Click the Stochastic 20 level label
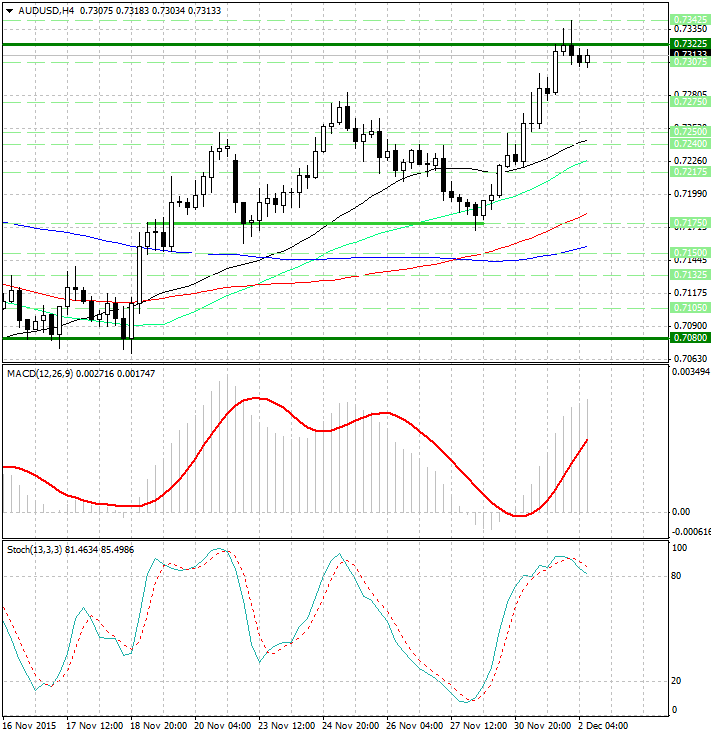The width and height of the screenshot is (711, 734). (676, 681)
